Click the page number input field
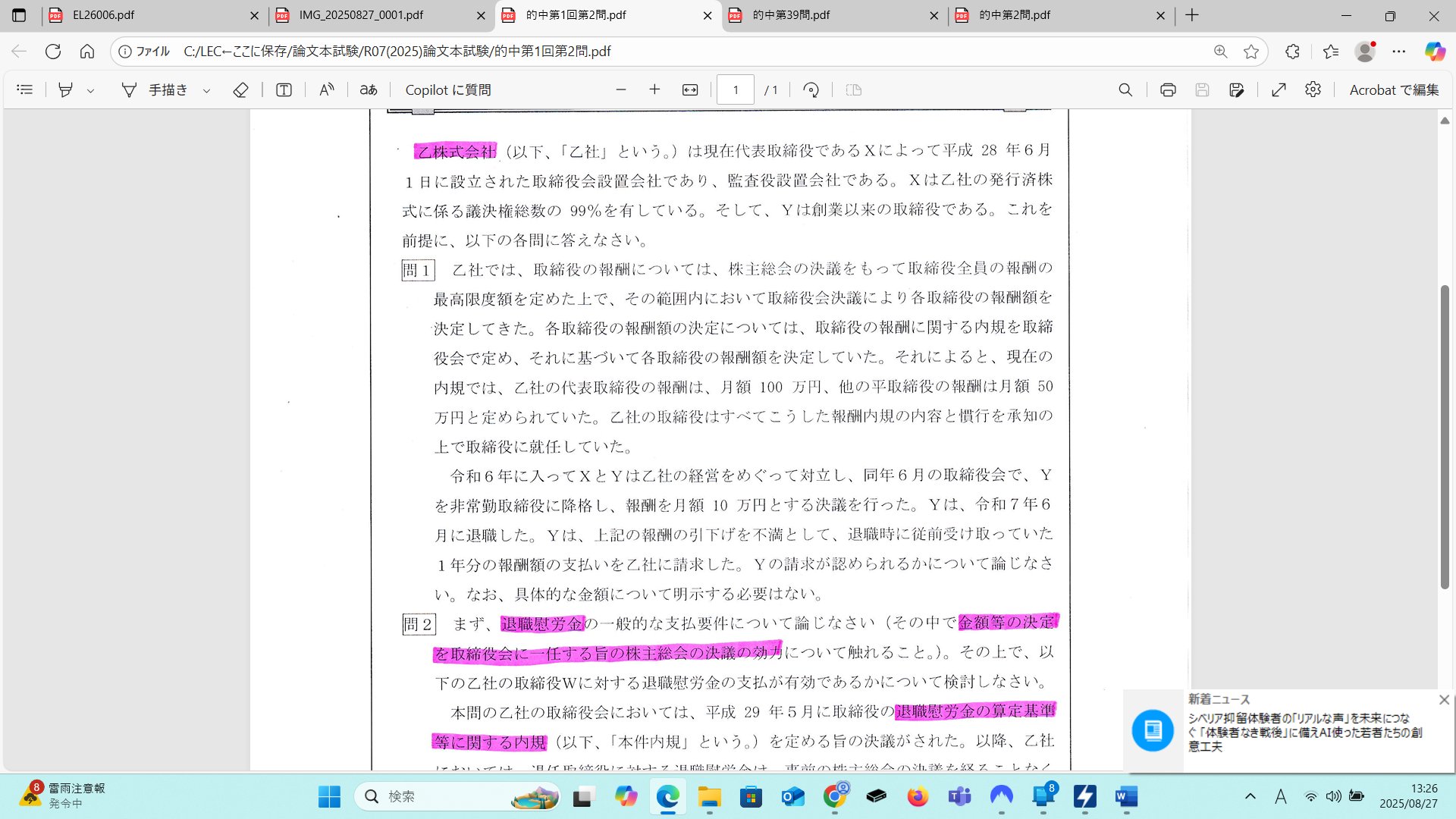Viewport: 1456px width, 819px height. tap(735, 89)
